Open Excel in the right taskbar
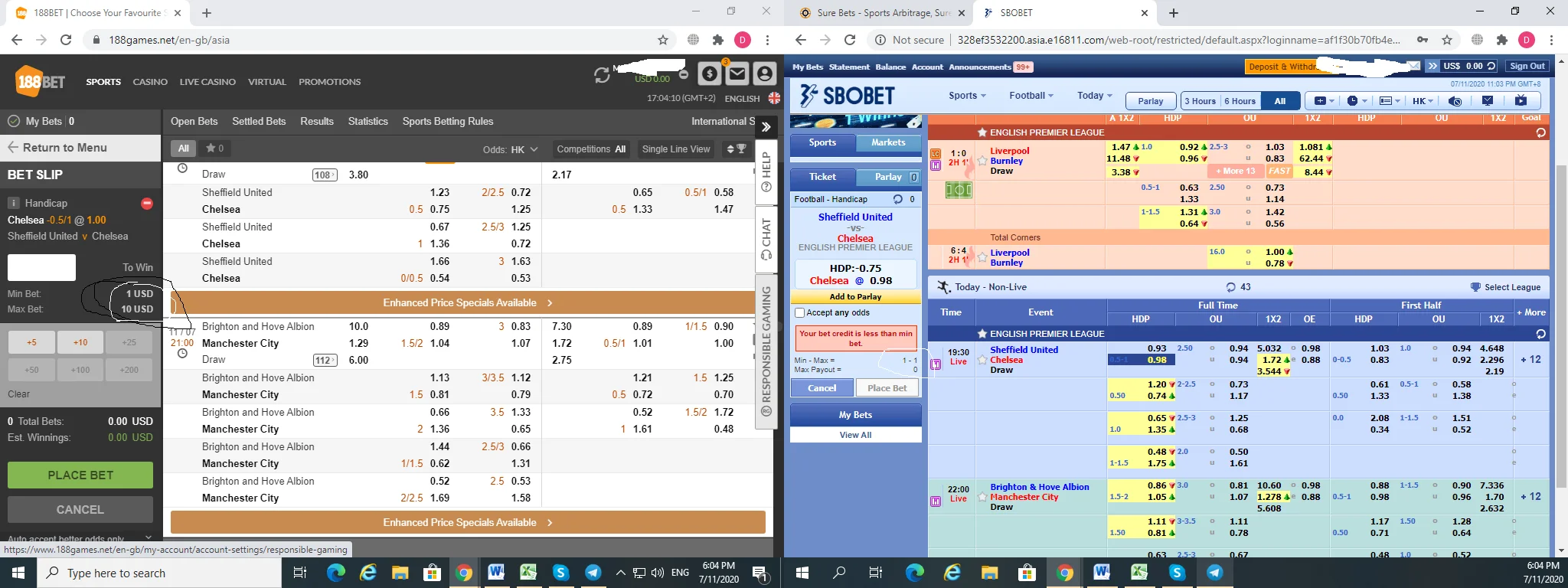1568x588 pixels. pos(1138,573)
